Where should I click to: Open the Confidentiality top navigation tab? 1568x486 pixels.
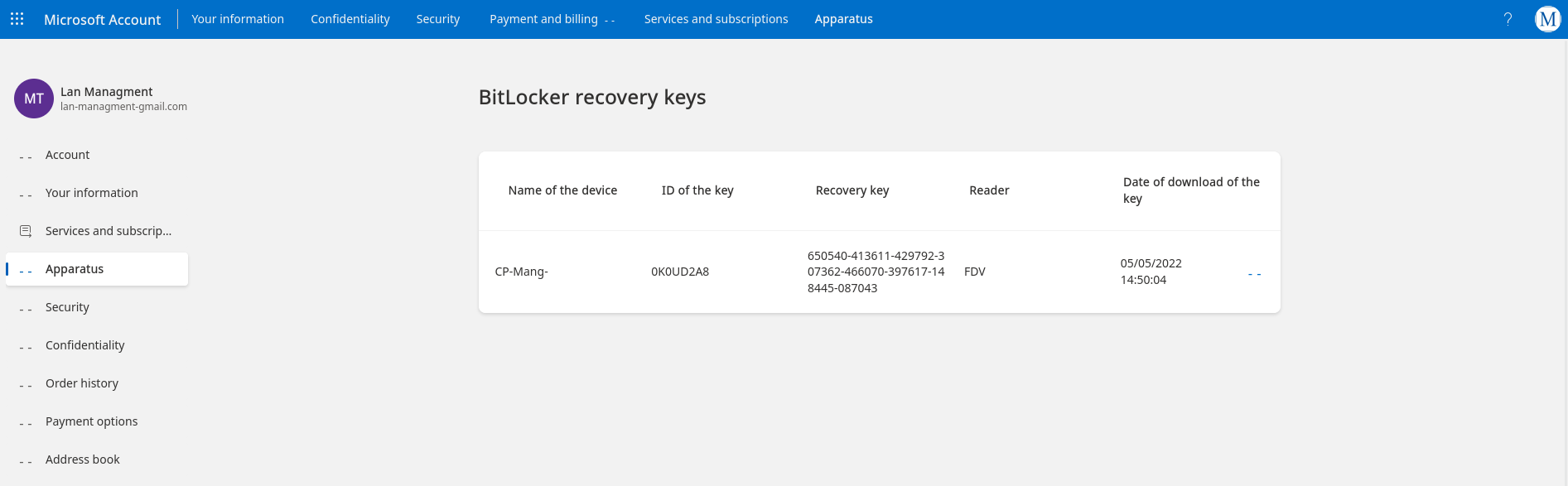[x=350, y=19]
